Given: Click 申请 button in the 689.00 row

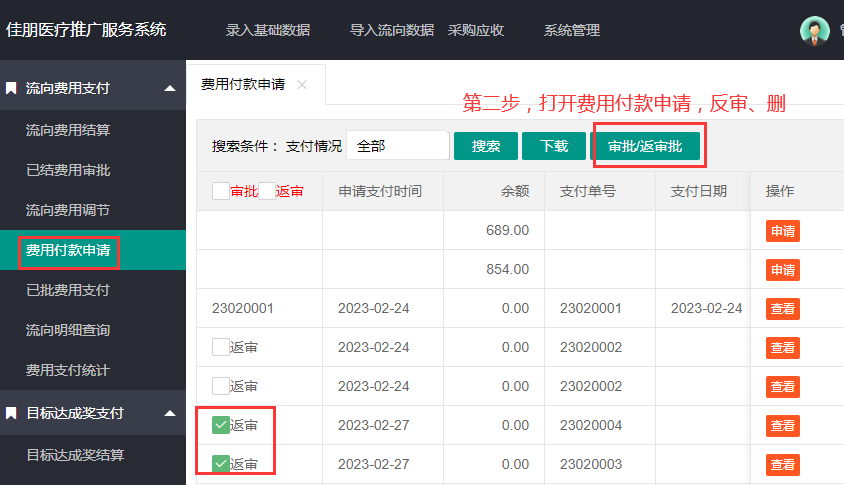Looking at the screenshot, I should tap(782, 231).
